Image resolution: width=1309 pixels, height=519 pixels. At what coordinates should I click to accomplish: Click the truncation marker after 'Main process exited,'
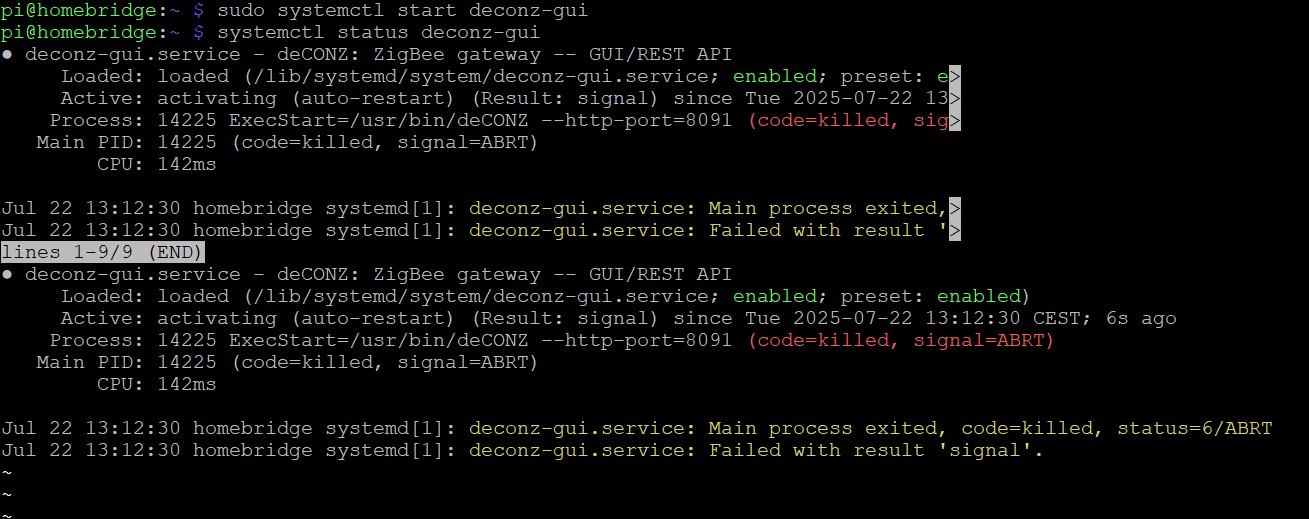(955, 209)
